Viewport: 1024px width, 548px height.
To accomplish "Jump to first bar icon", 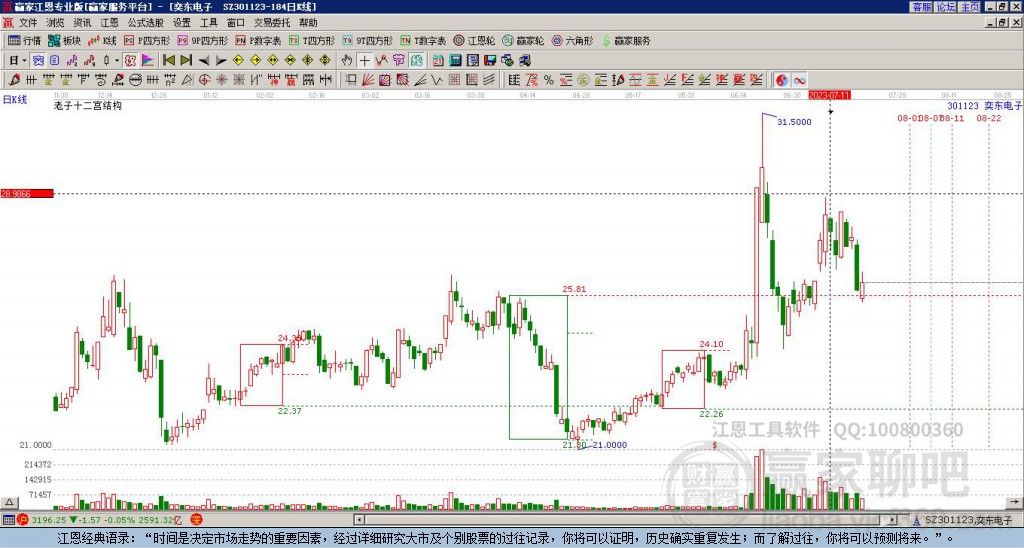I will point(168,60).
